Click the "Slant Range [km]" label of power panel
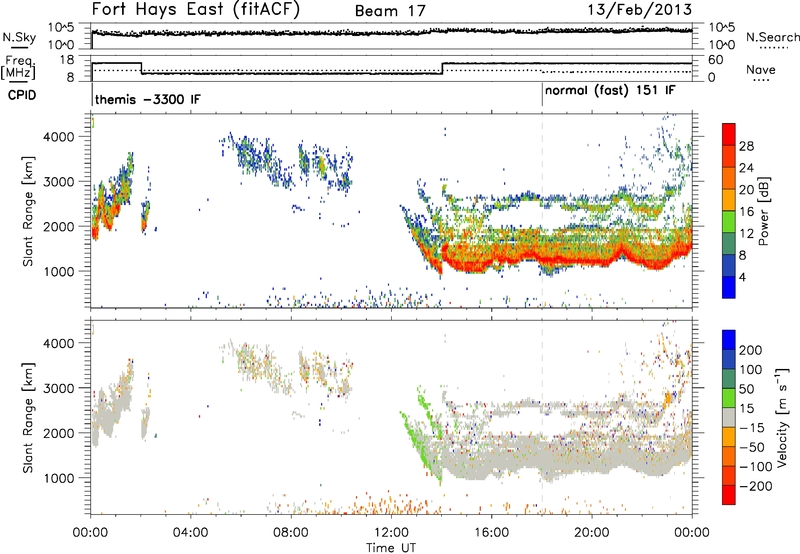The image size is (800, 554). 28,211
